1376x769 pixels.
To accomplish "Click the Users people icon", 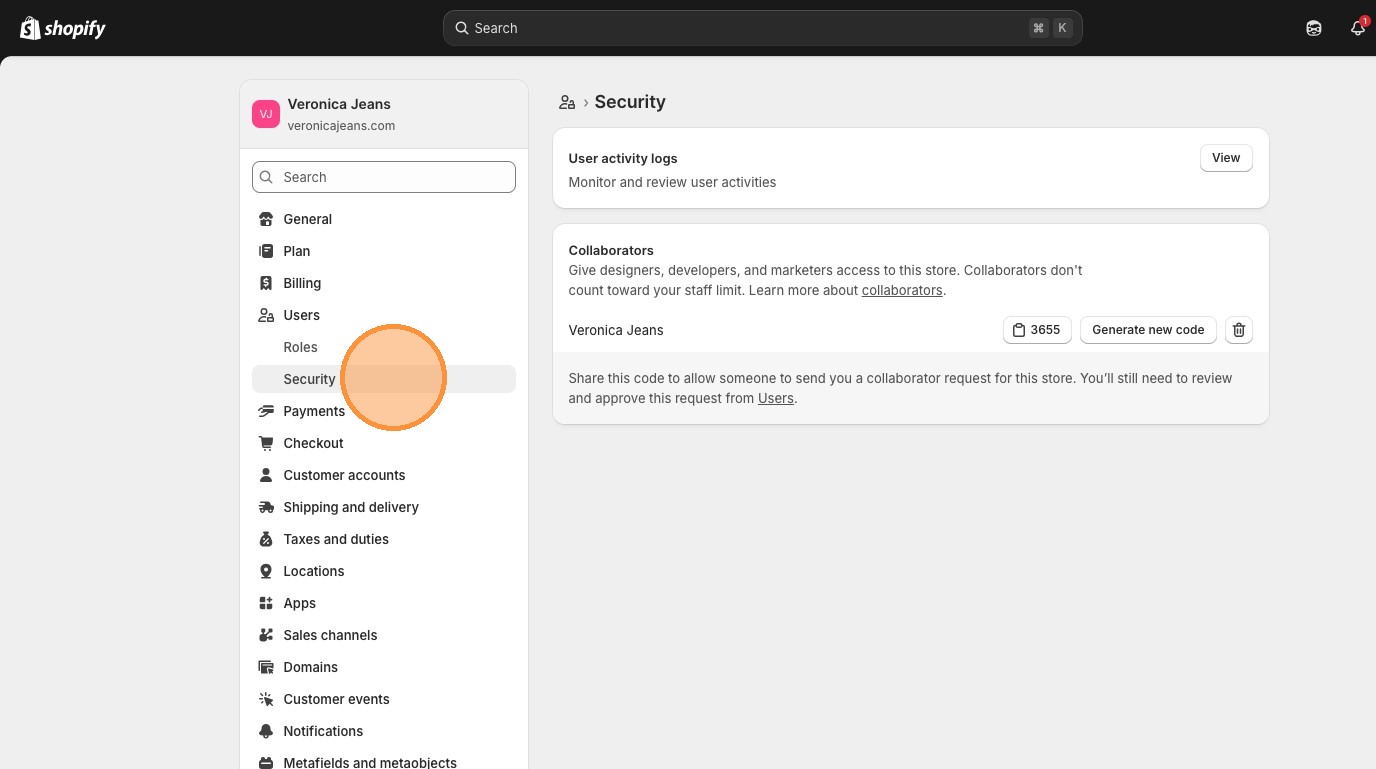I will [266, 315].
